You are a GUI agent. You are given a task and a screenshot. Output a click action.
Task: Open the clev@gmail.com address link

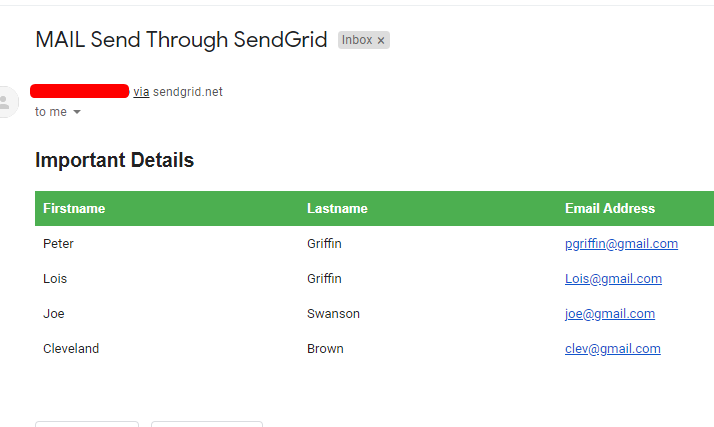point(612,349)
